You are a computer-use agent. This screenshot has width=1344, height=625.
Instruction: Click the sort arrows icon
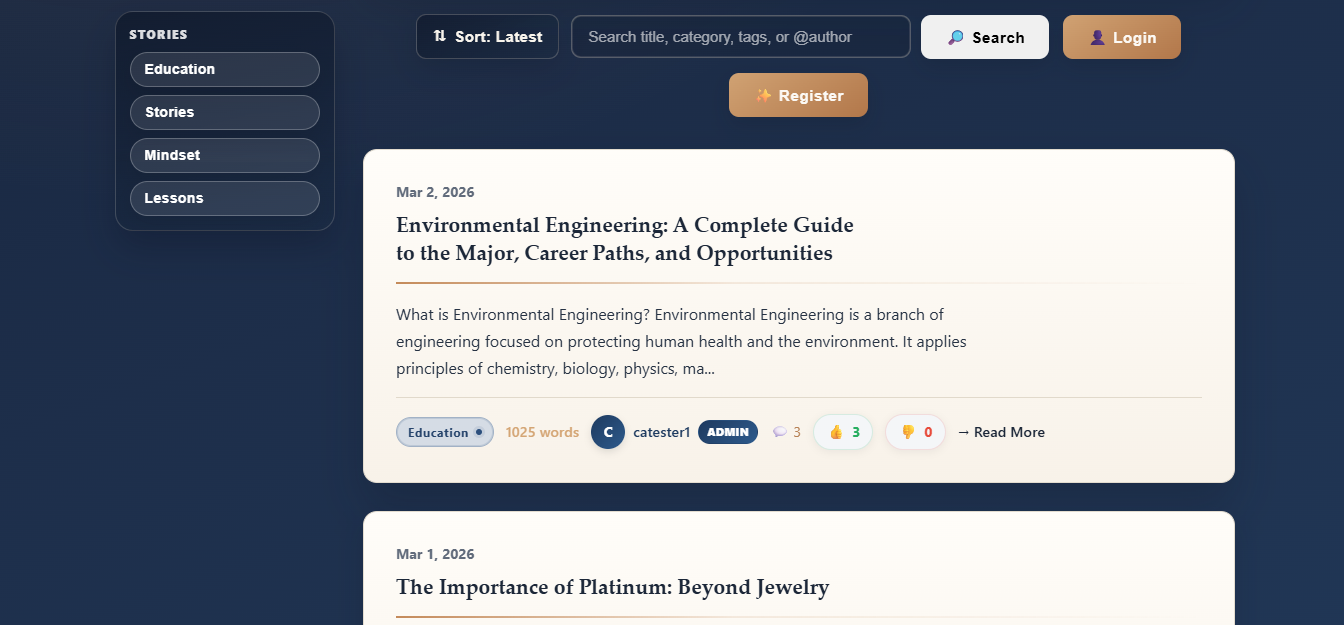point(440,37)
